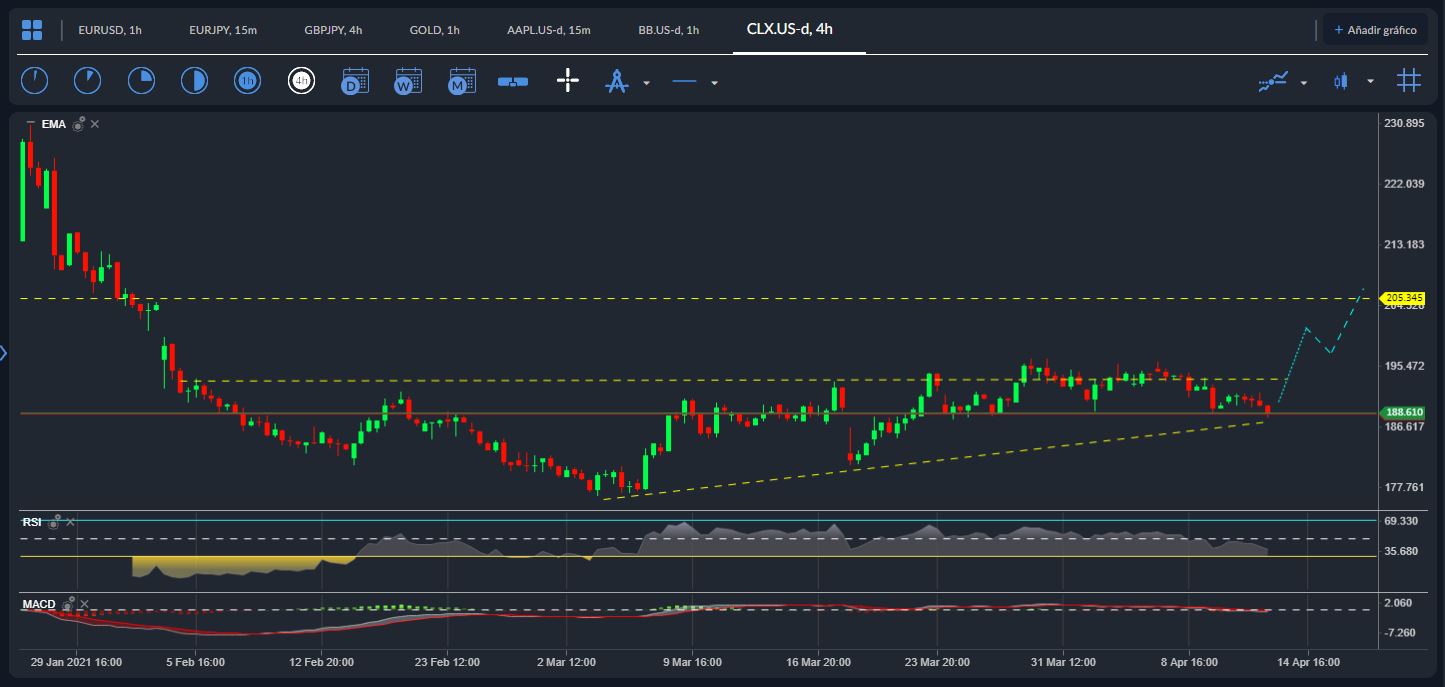Screen dimensions: 1445x687
Task: Toggle the price ruler measurement tool
Action: [513, 82]
